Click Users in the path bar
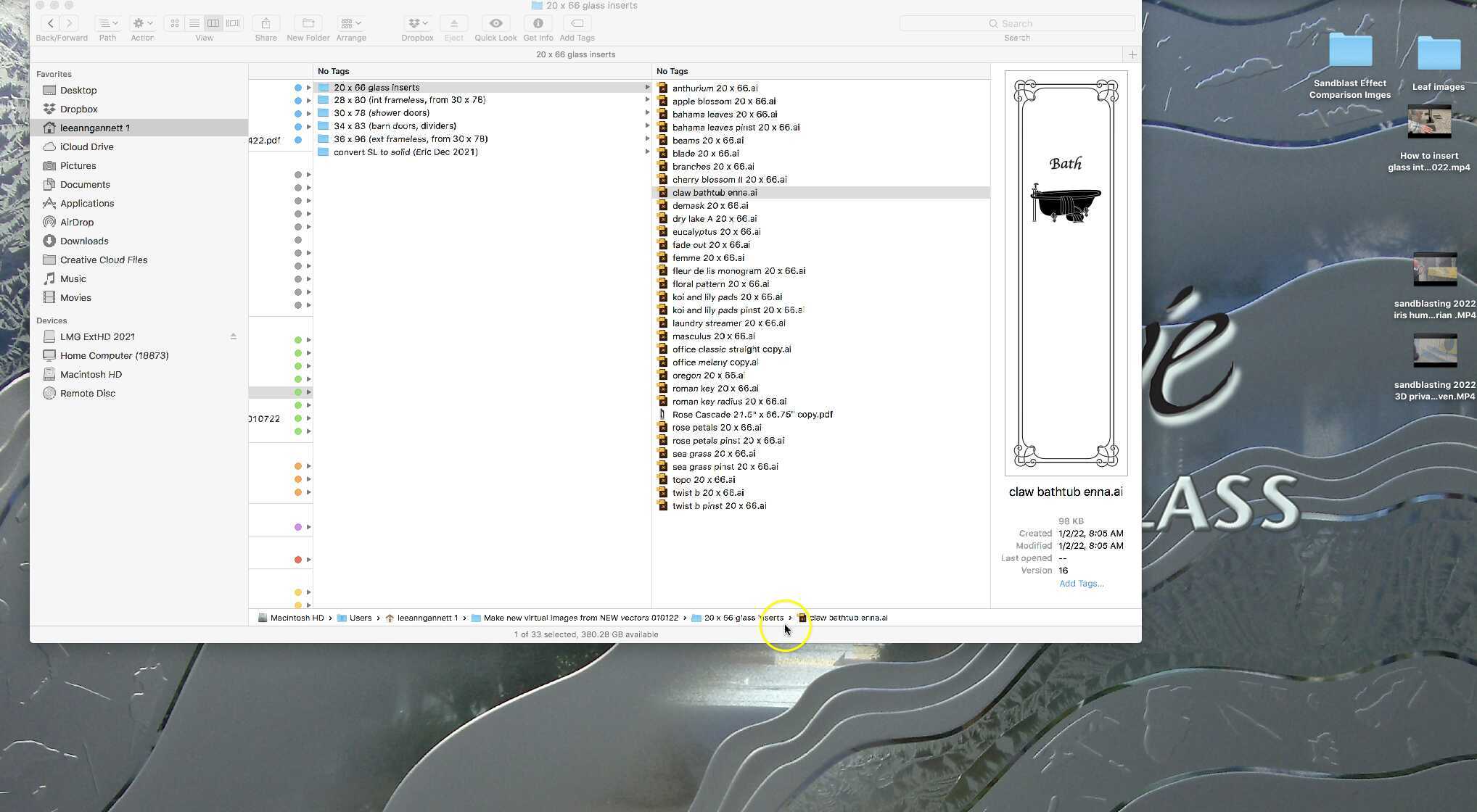This screenshot has height=812, width=1477. pyautogui.click(x=360, y=618)
